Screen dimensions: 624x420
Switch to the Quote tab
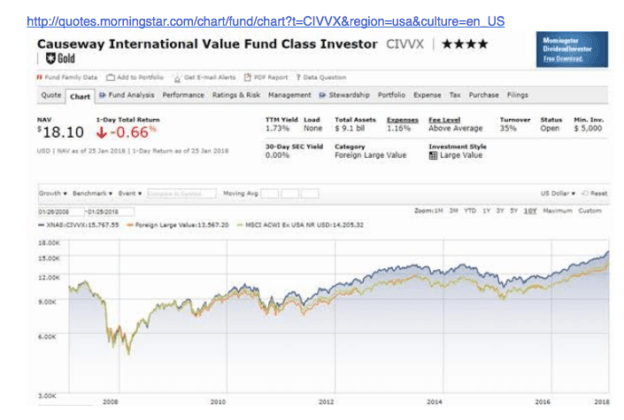51,96
